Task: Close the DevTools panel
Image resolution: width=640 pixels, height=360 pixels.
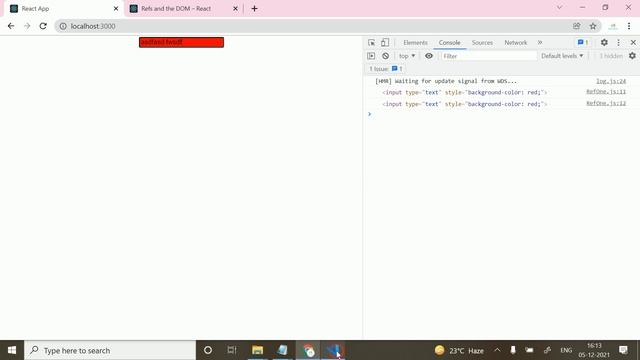Action: tap(633, 42)
